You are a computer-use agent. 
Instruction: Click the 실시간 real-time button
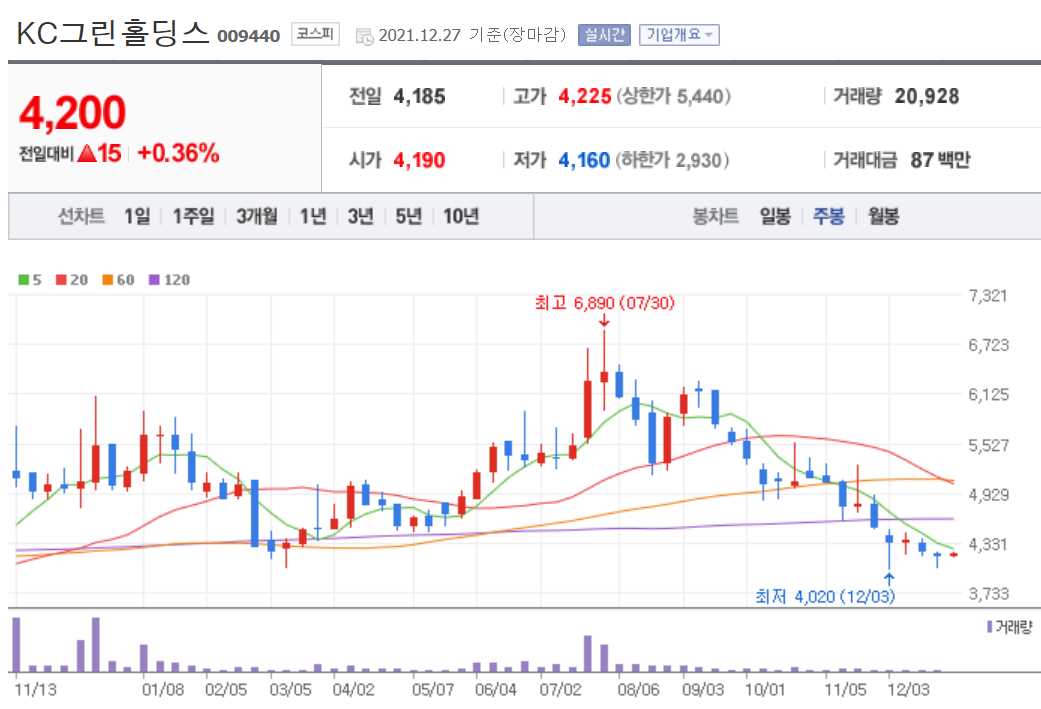(x=603, y=35)
